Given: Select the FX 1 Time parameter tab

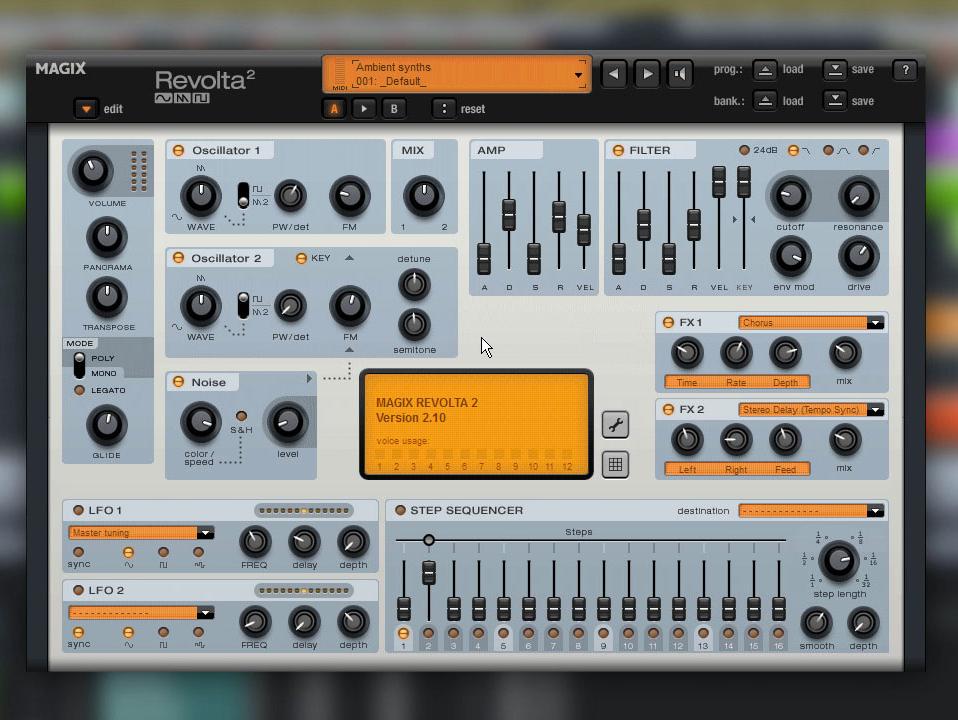Looking at the screenshot, I should (x=687, y=383).
